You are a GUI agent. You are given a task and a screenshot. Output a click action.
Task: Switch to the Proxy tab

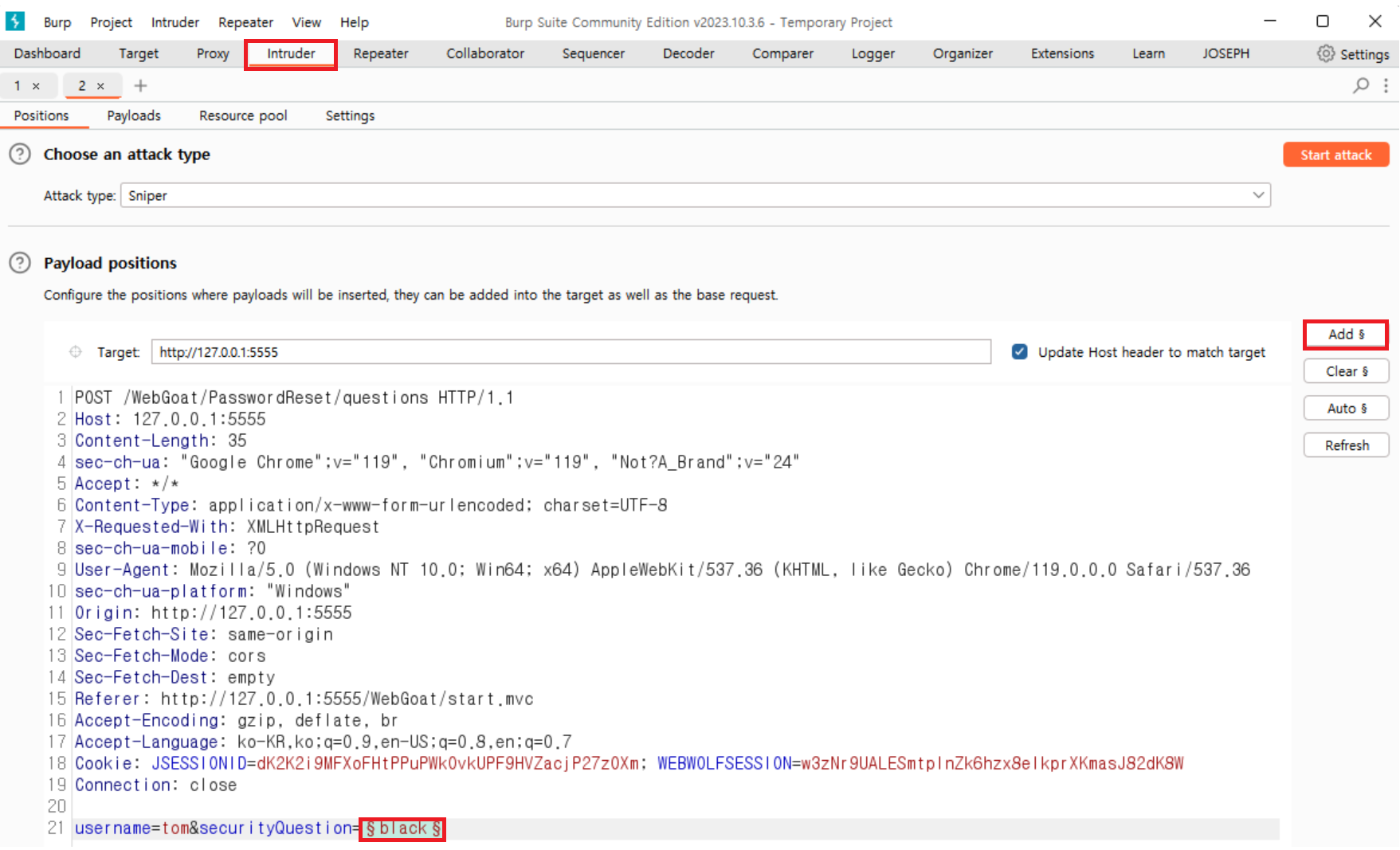tap(213, 53)
